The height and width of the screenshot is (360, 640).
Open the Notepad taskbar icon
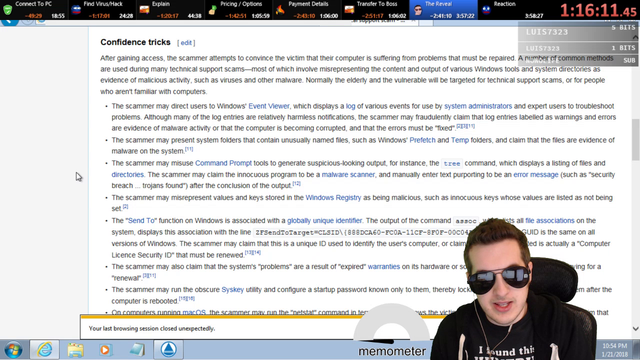pyautogui.click(x=137, y=350)
